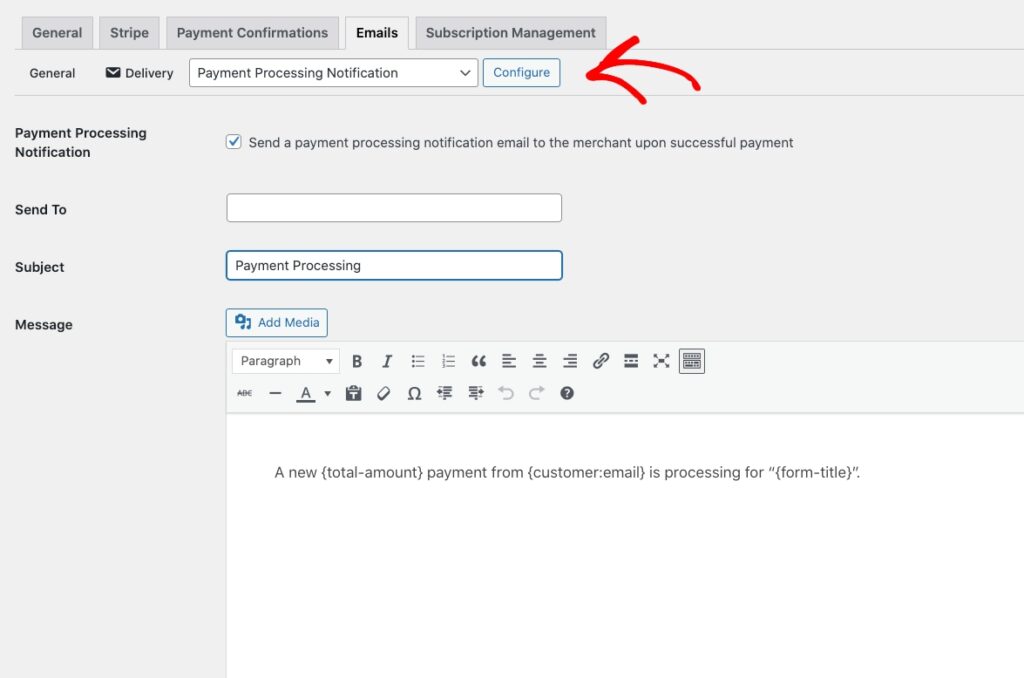This screenshot has width=1024, height=678.
Task: Click the Send To email field
Action: click(x=394, y=208)
